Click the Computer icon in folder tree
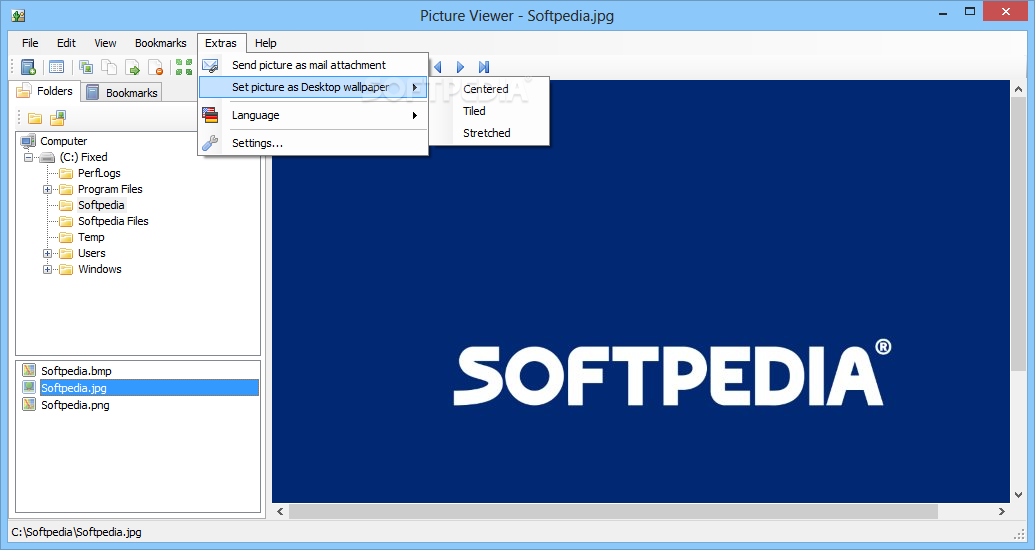This screenshot has width=1035, height=550. (x=28, y=141)
